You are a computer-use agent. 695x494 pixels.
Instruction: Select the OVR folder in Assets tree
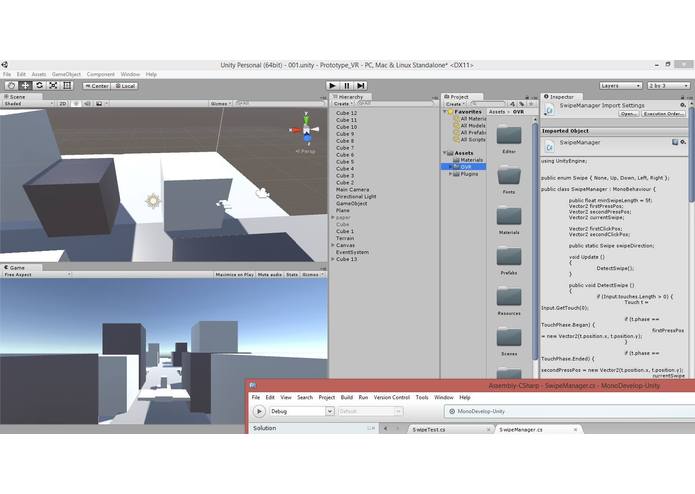[x=463, y=167]
